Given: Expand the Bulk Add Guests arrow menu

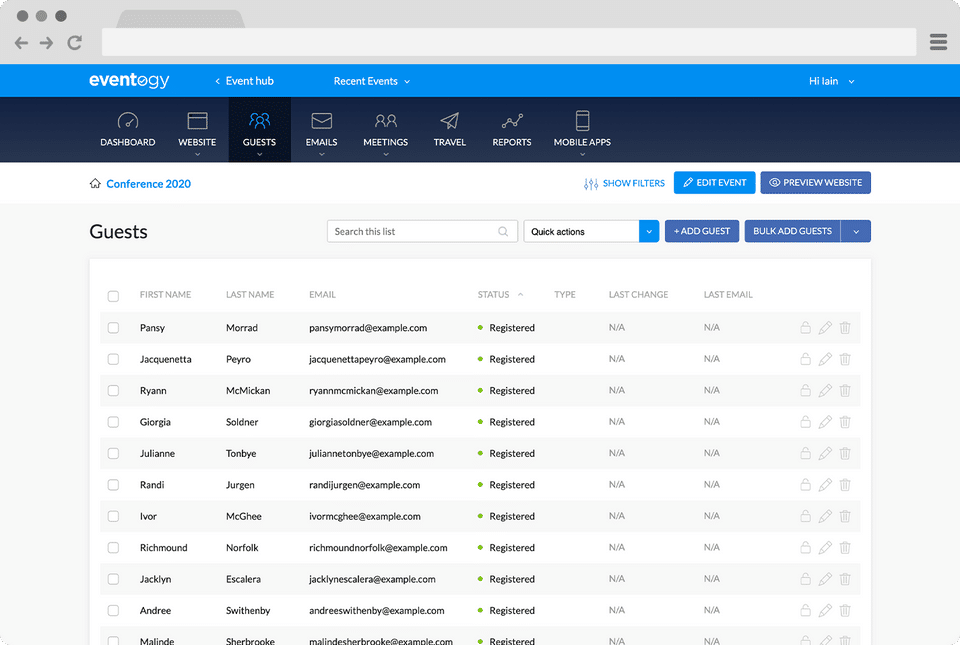Looking at the screenshot, I should click(x=856, y=231).
